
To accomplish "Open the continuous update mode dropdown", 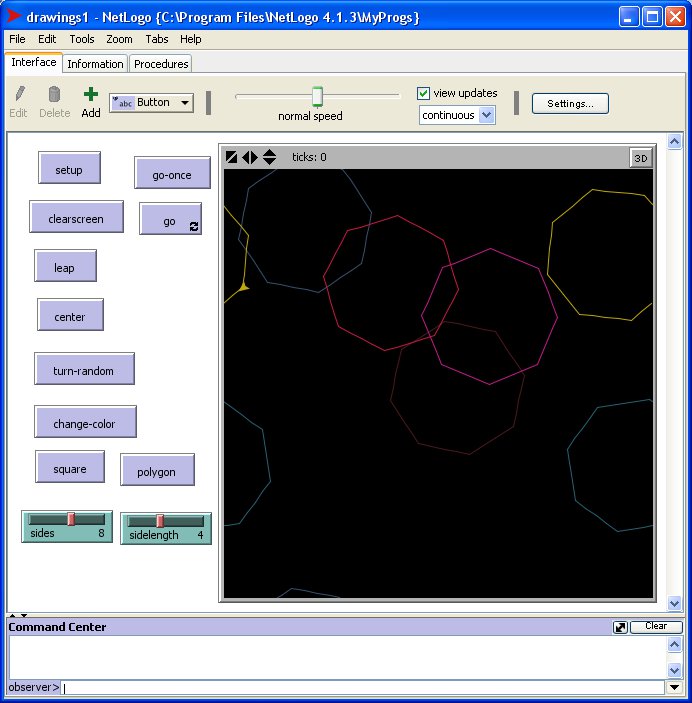I will (457, 115).
